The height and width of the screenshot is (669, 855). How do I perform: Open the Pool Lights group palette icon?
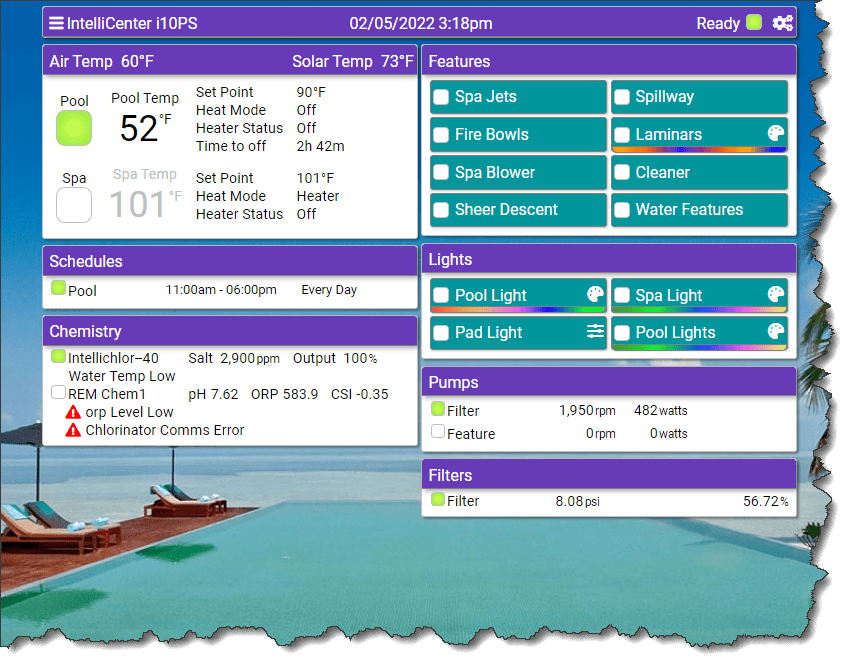tap(775, 331)
